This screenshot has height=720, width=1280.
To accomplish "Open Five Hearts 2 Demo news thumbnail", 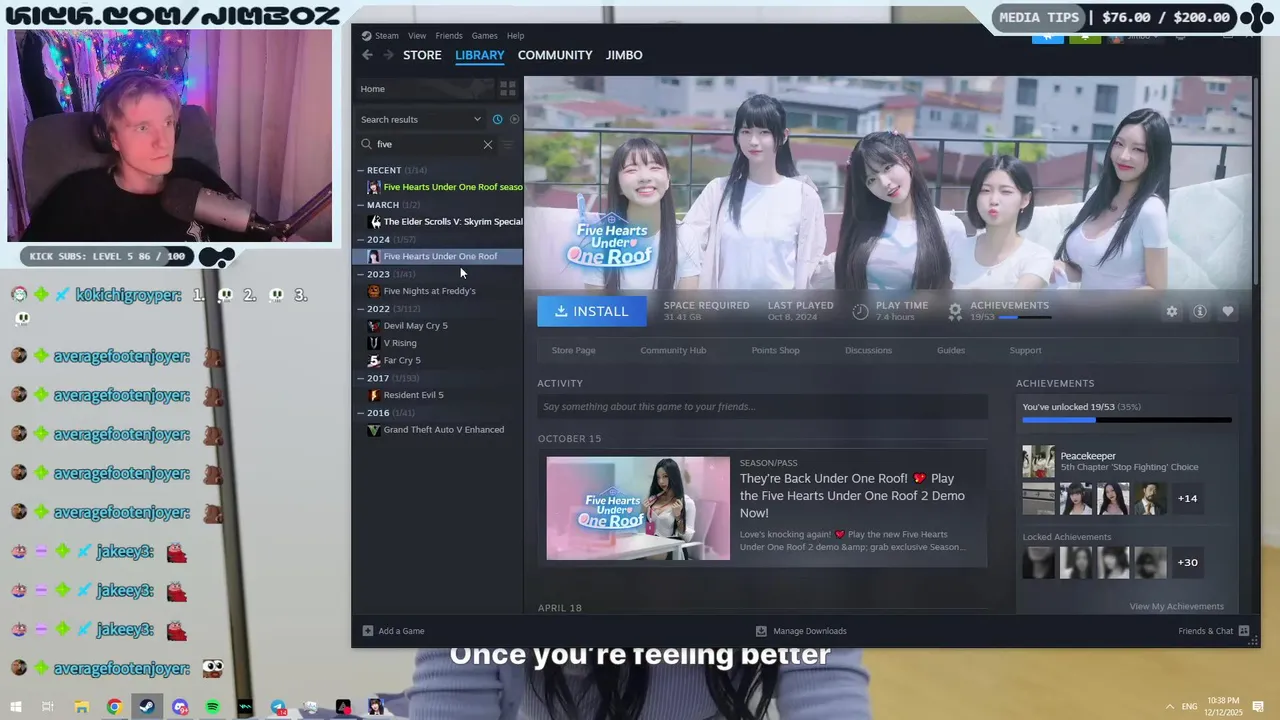I will [x=638, y=508].
